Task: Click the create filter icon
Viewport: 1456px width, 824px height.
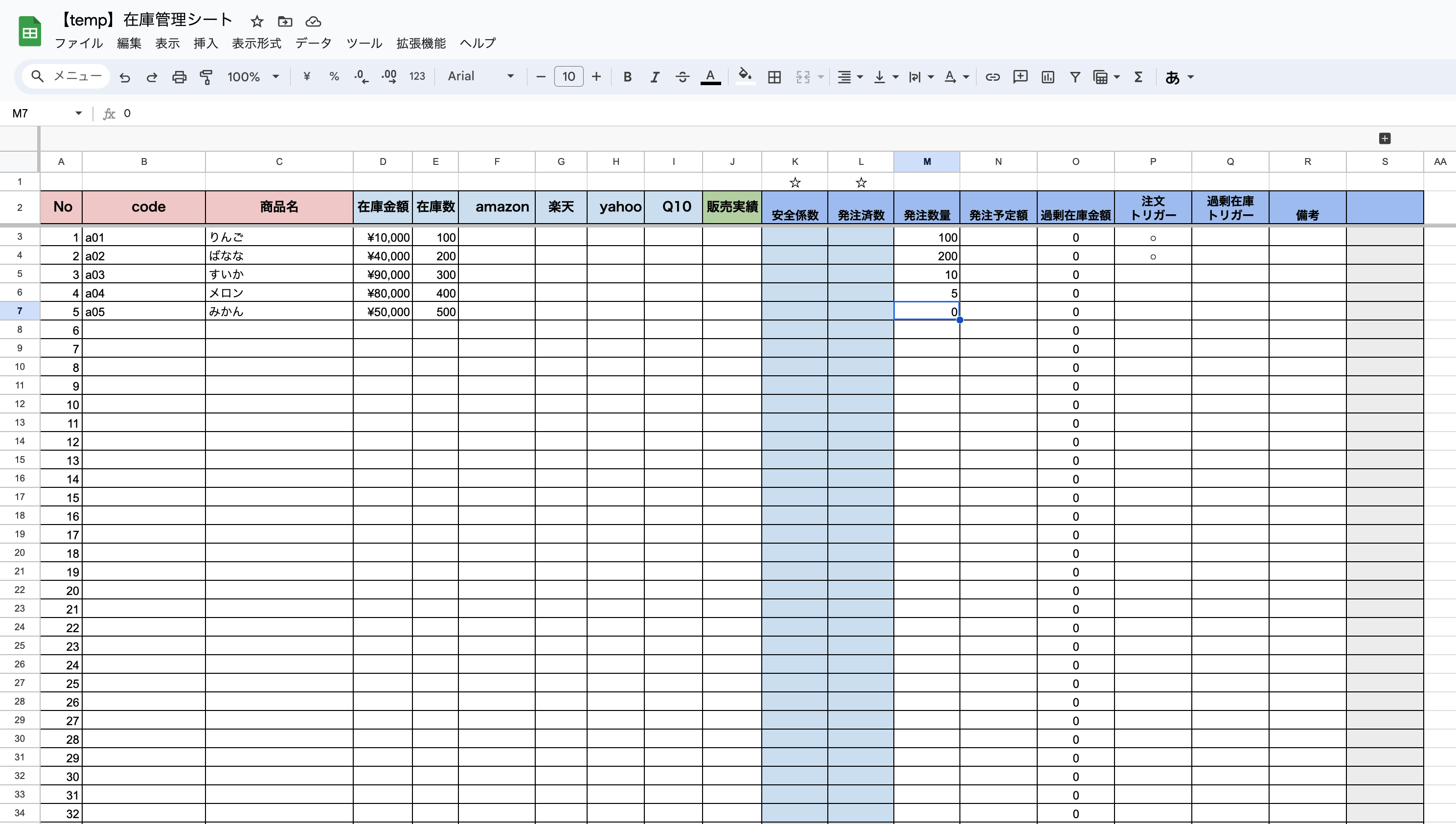Action: click(x=1074, y=77)
